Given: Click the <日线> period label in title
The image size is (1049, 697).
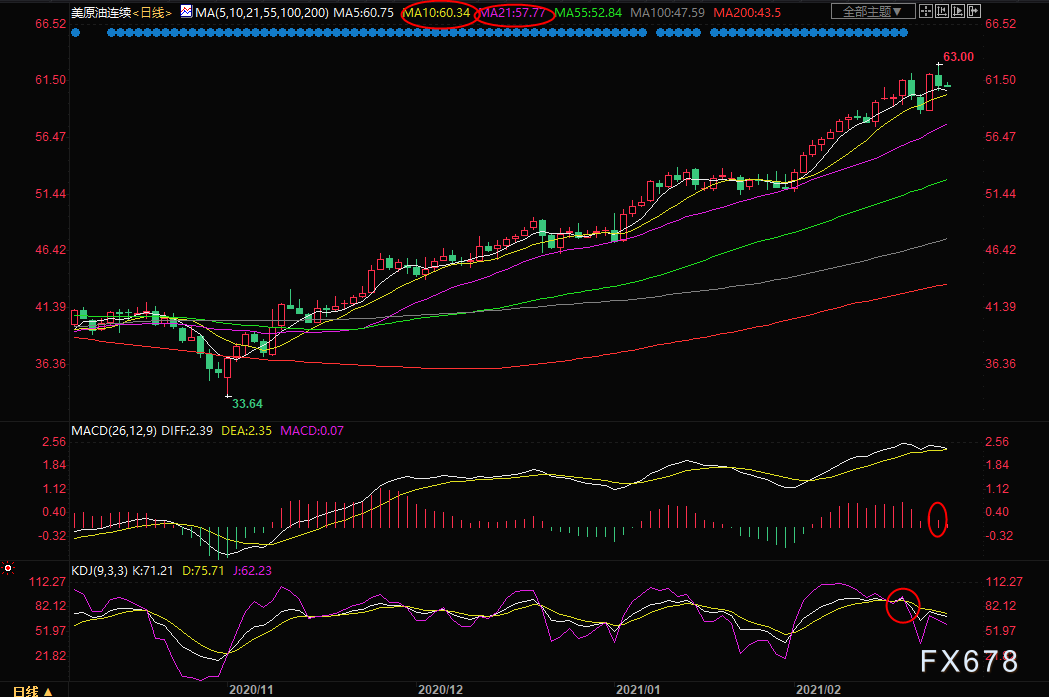Looking at the screenshot, I should point(152,12).
